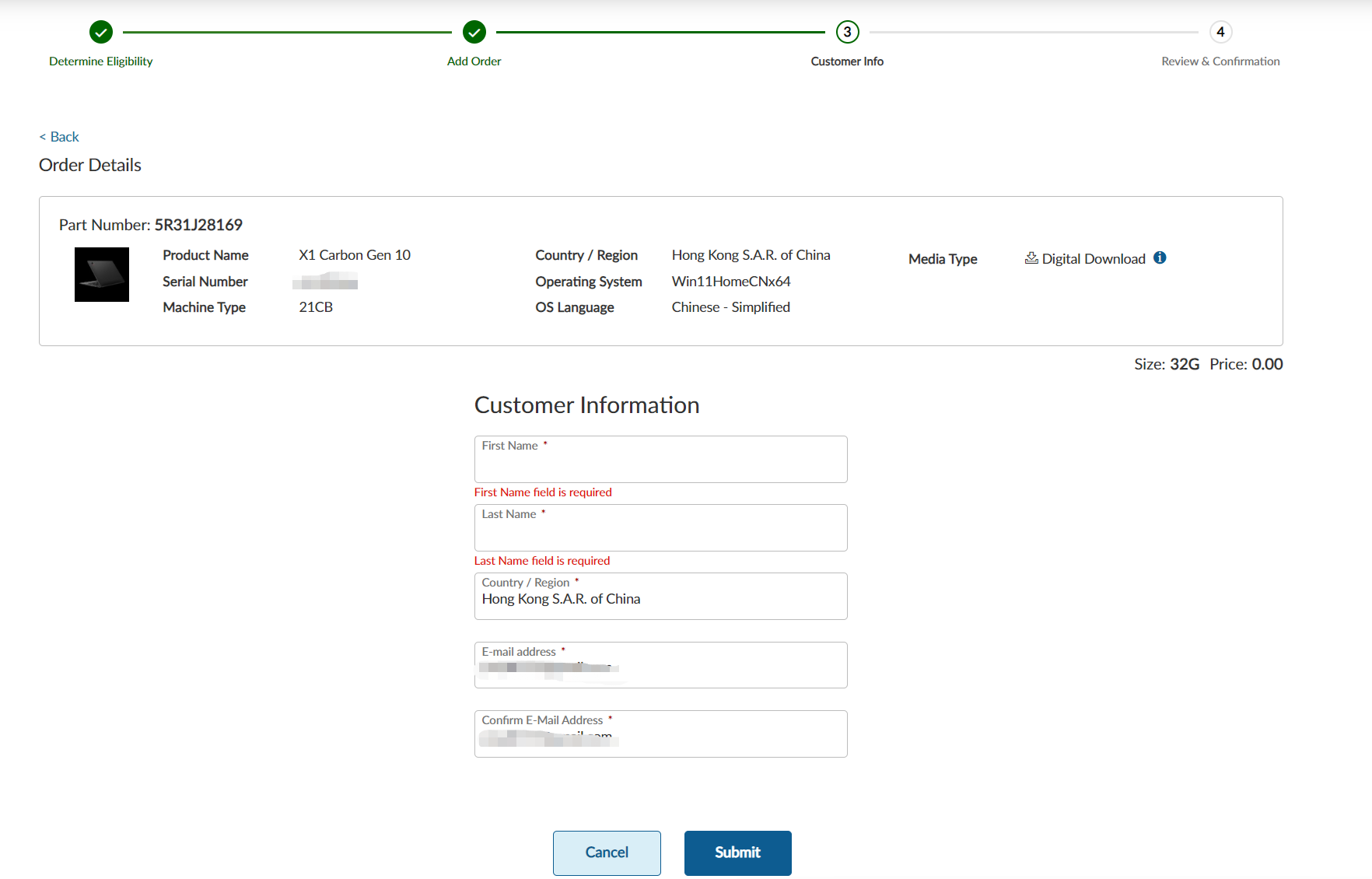Click the Size 32G text
The width and height of the screenshot is (1372, 879).
(1167, 364)
